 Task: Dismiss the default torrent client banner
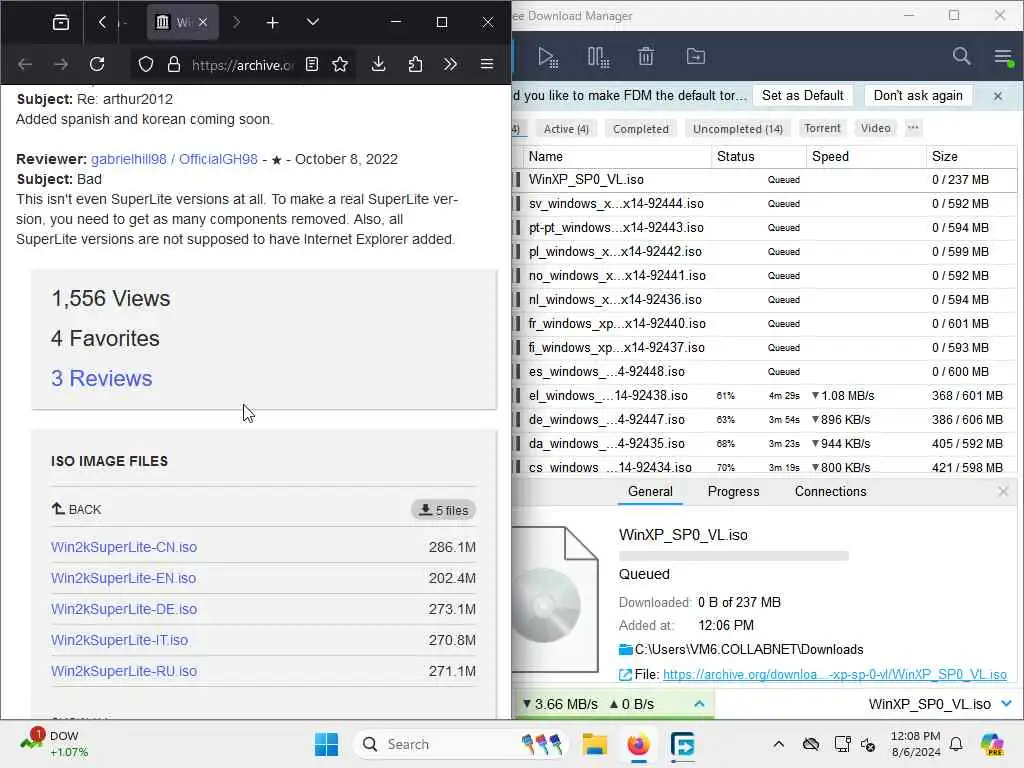pos(998,96)
